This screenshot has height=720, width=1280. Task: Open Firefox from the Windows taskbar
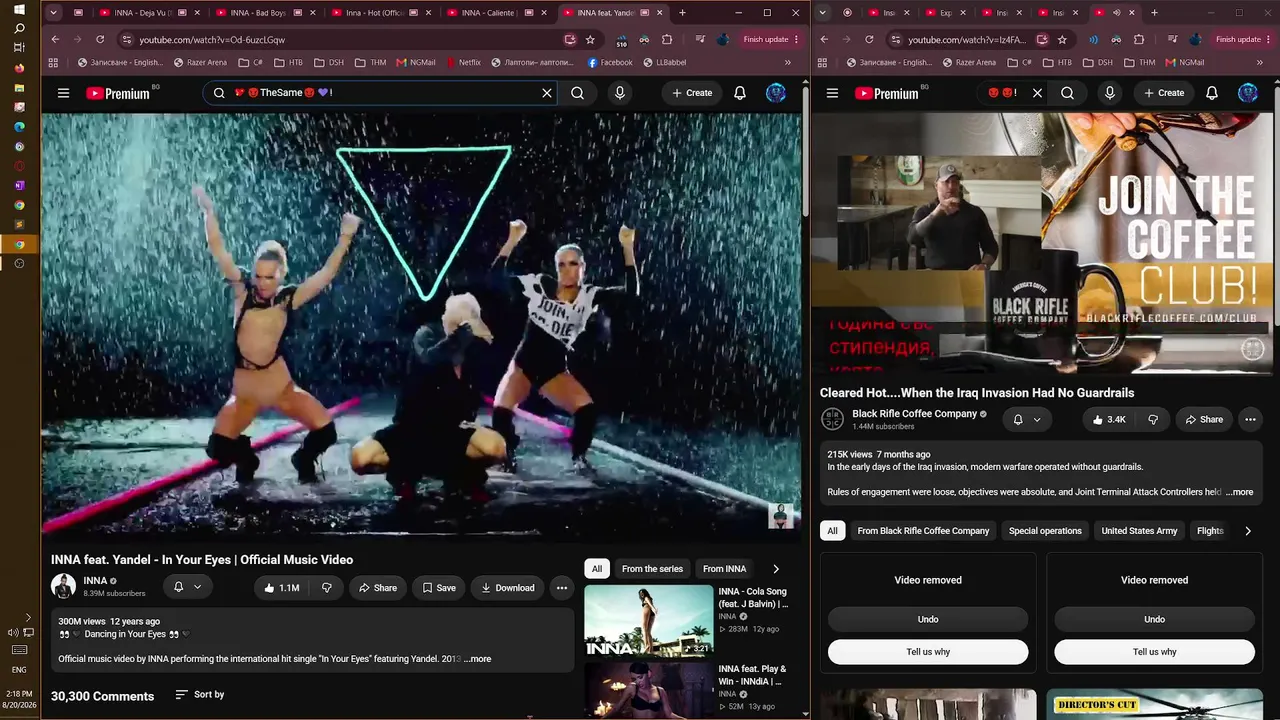[x=19, y=68]
